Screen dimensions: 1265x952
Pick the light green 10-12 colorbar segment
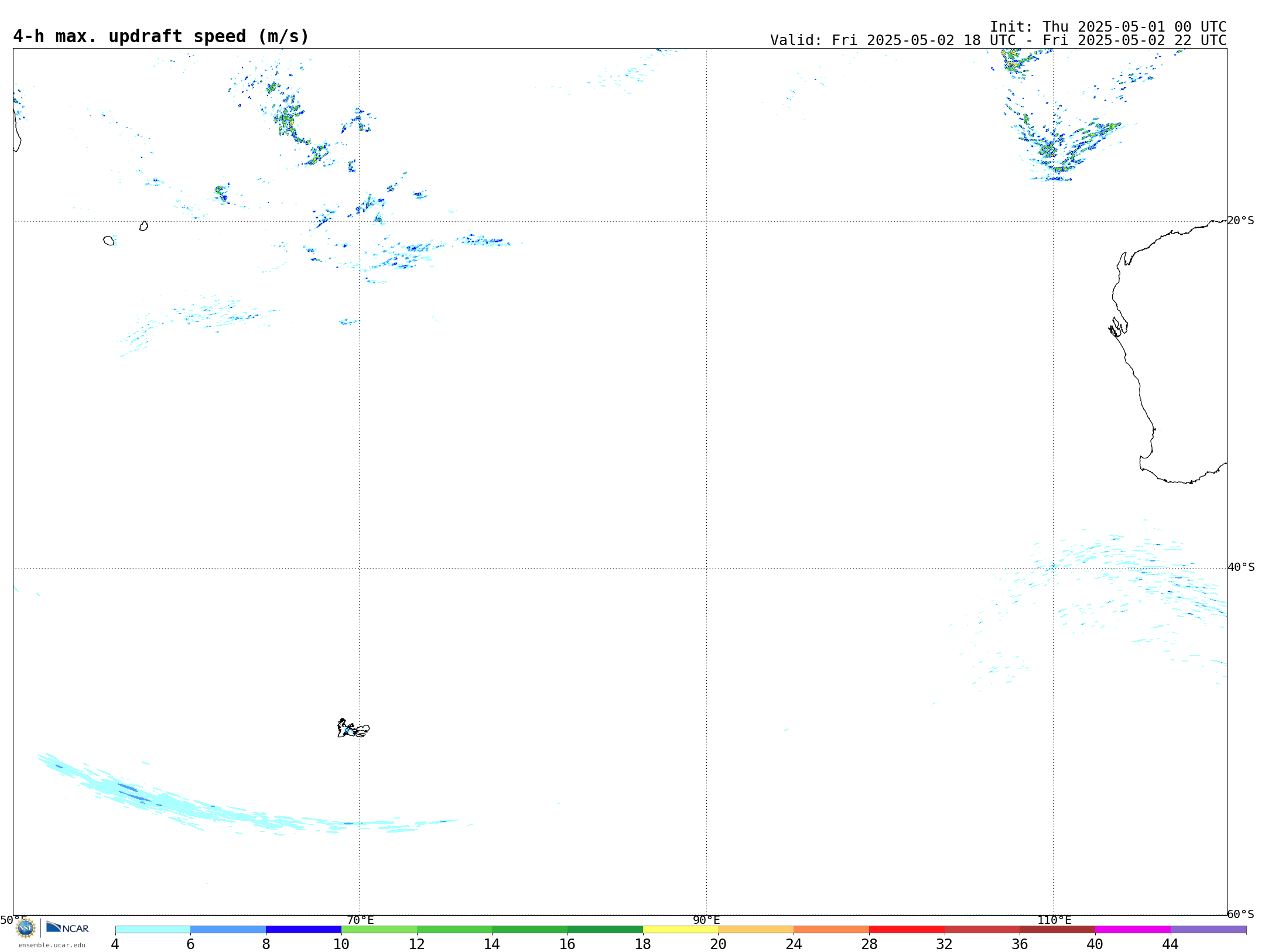[x=379, y=930]
